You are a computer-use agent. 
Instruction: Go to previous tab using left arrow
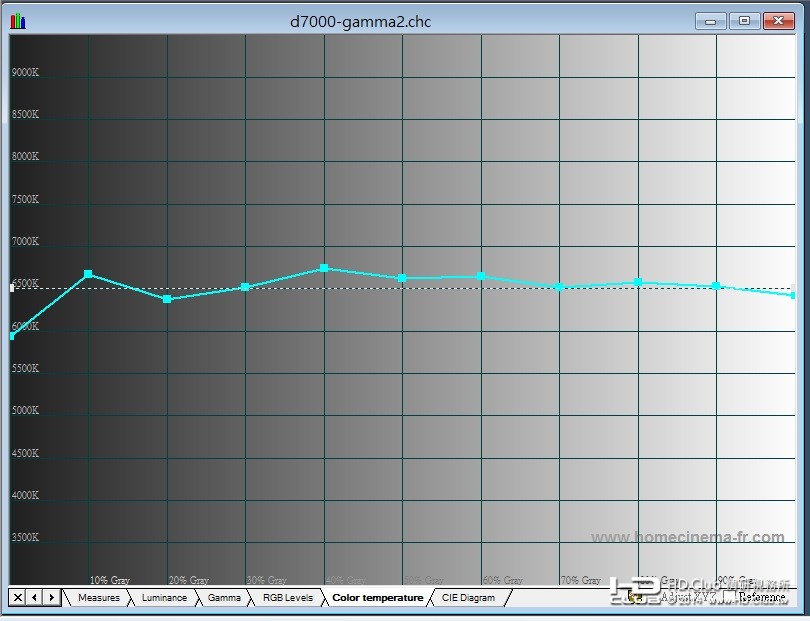click(35, 597)
